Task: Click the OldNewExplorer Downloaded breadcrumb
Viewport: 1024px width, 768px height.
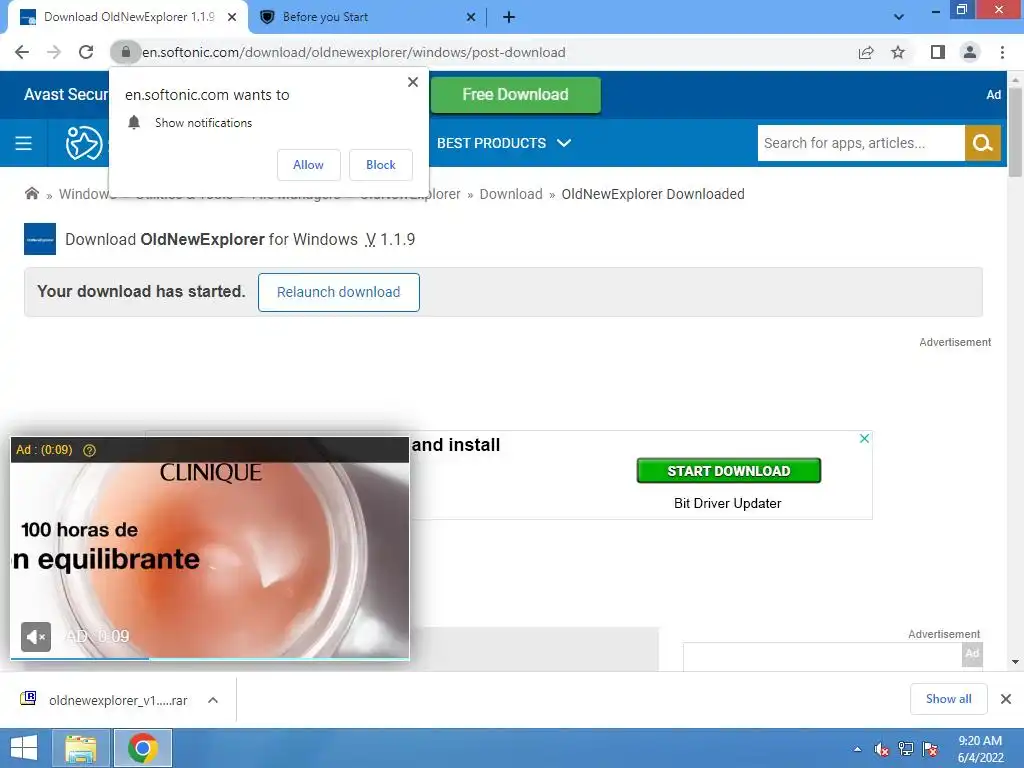Action: tap(653, 194)
